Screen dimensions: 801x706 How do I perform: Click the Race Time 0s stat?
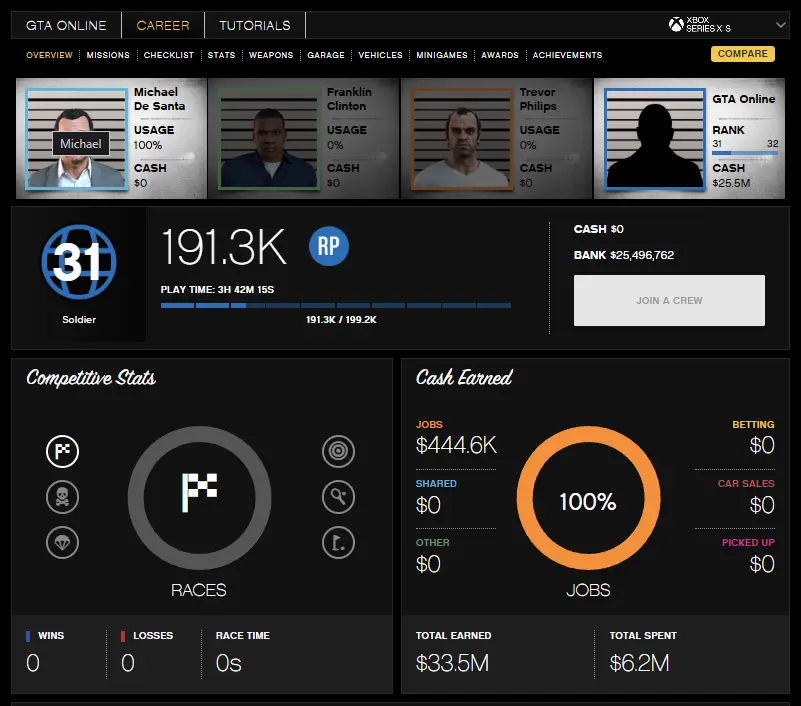pos(243,653)
